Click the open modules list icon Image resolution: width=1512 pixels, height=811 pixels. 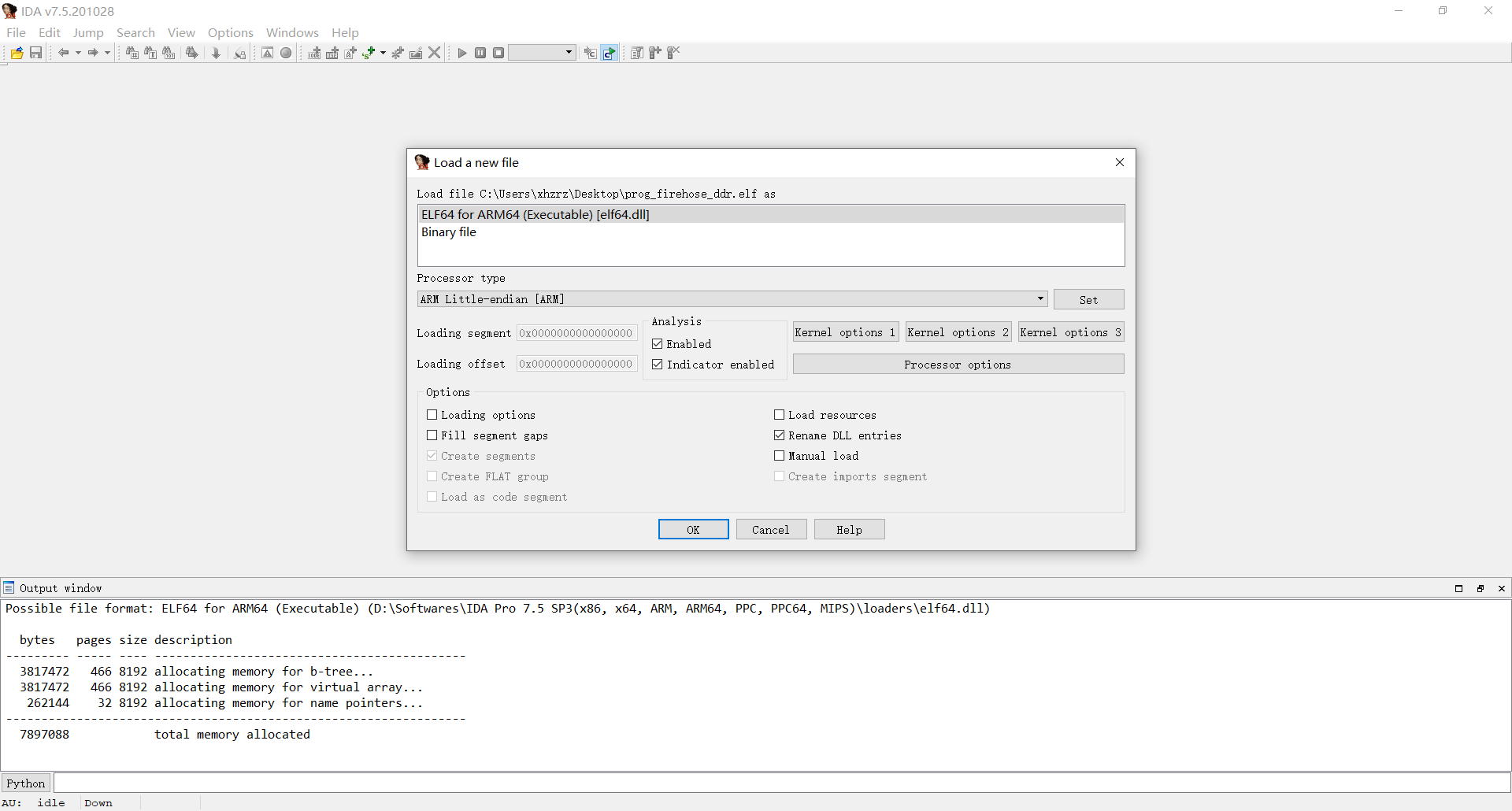pyautogui.click(x=637, y=53)
